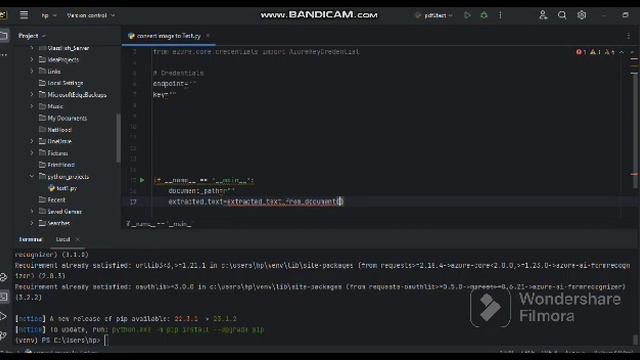Click the extracted_text line 17
Viewport: 640px width, 360px height.
pyautogui.click(x=256, y=202)
